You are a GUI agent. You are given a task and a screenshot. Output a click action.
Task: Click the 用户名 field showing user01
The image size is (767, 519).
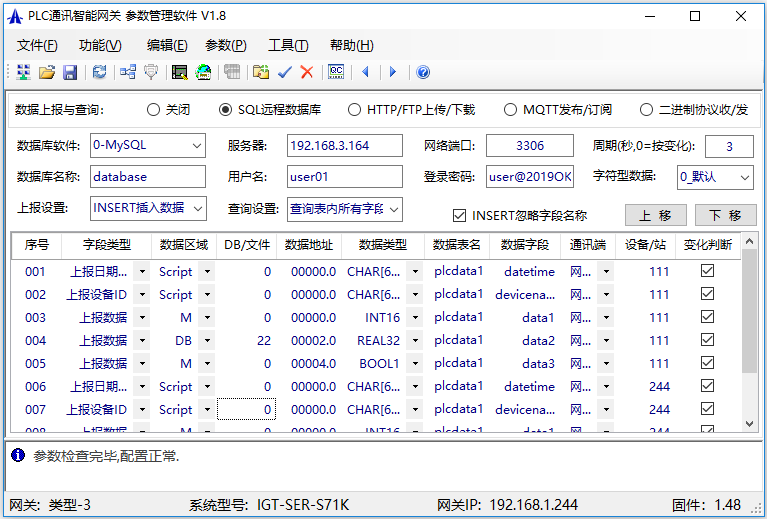click(x=345, y=177)
